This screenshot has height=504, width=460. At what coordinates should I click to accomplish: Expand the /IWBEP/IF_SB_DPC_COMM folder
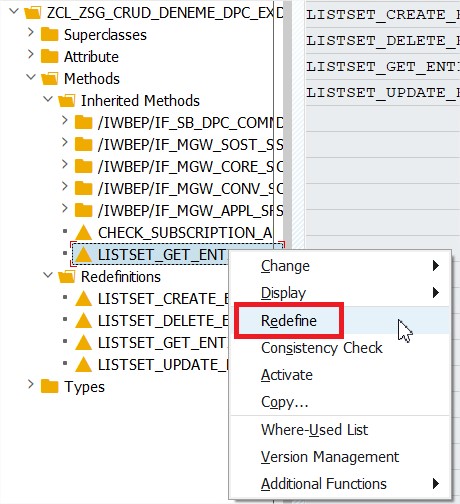click(x=65, y=121)
